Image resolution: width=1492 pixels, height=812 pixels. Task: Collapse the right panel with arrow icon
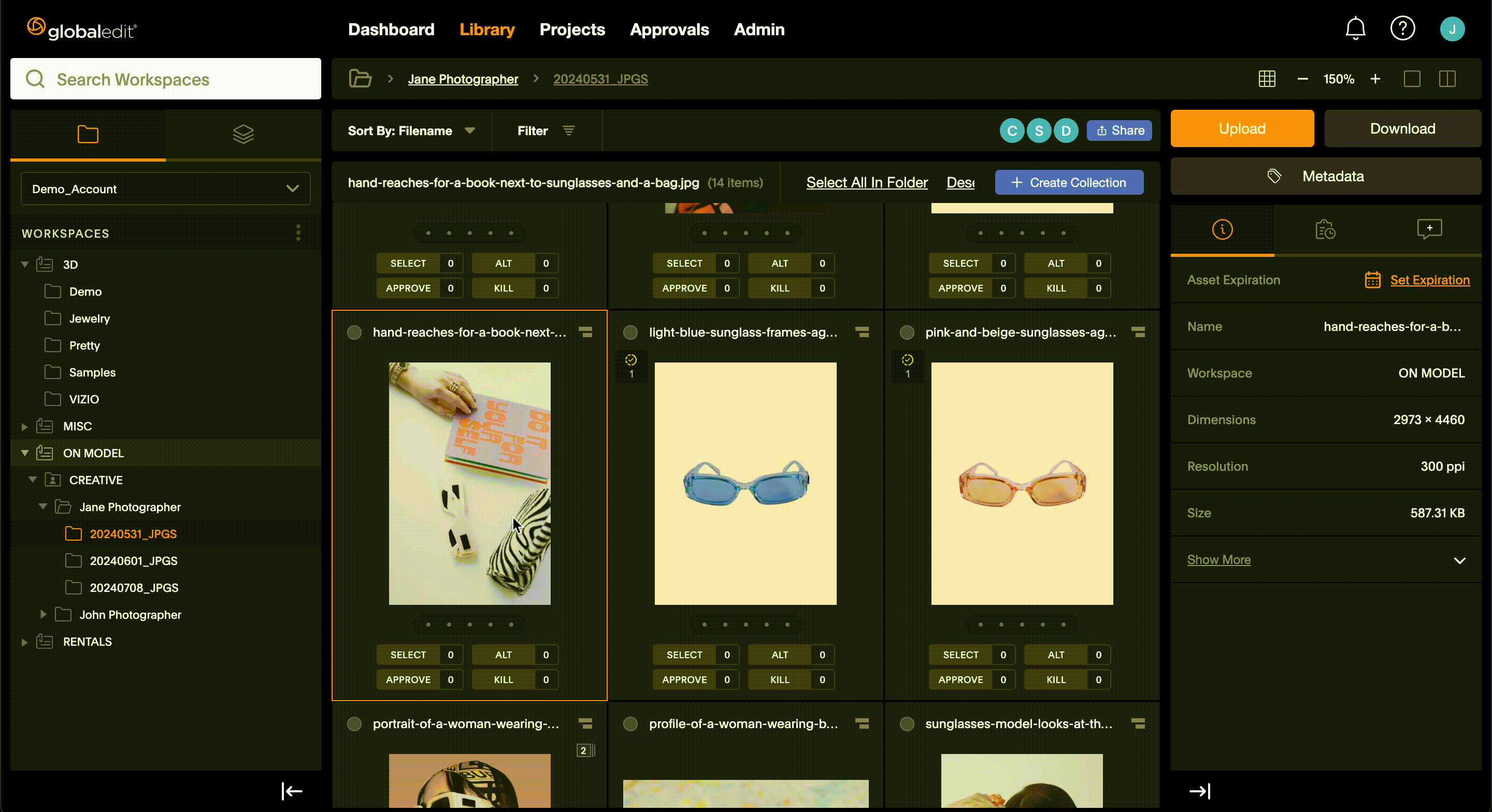[x=1200, y=791]
